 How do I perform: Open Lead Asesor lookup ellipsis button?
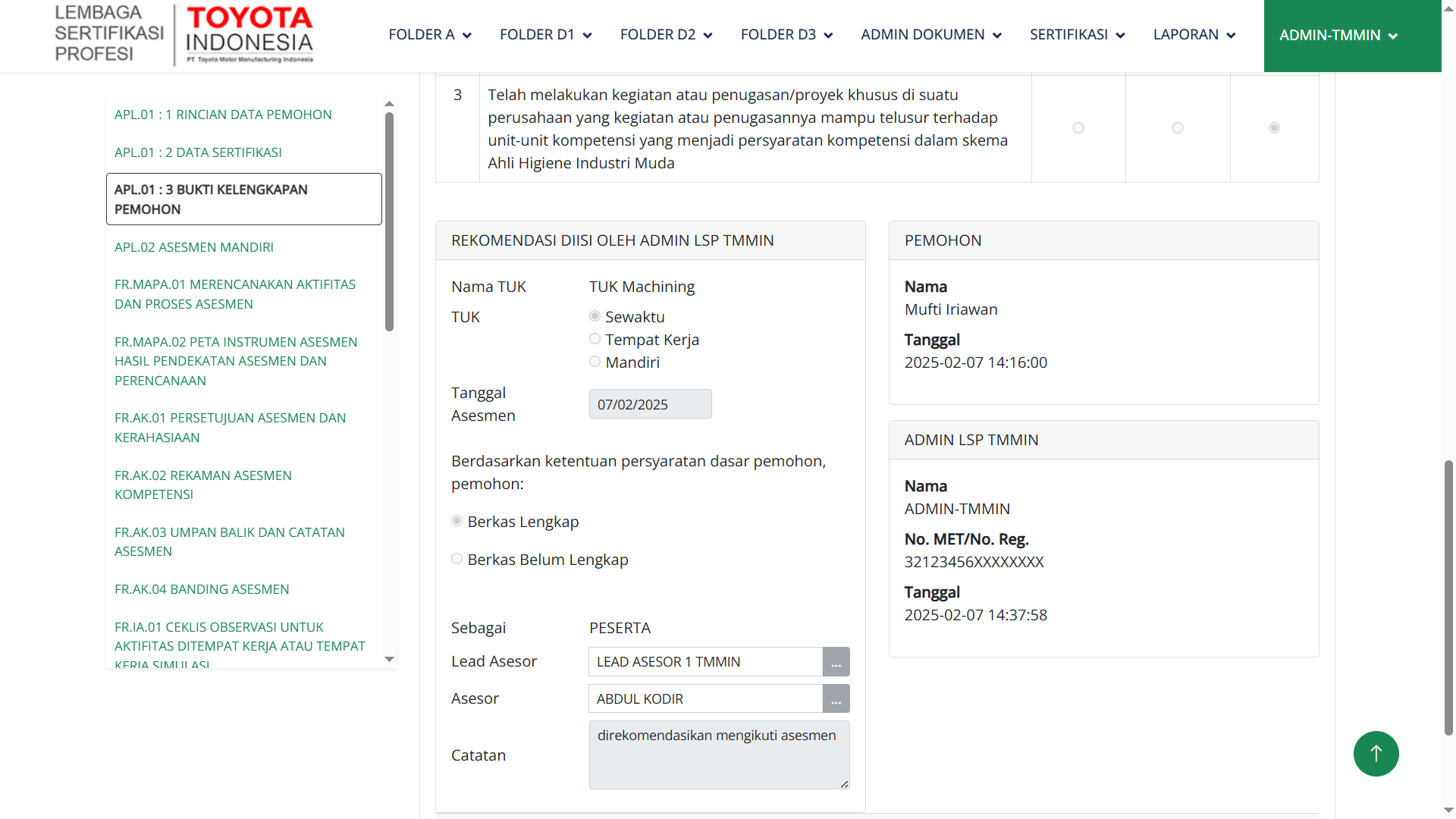(836, 662)
